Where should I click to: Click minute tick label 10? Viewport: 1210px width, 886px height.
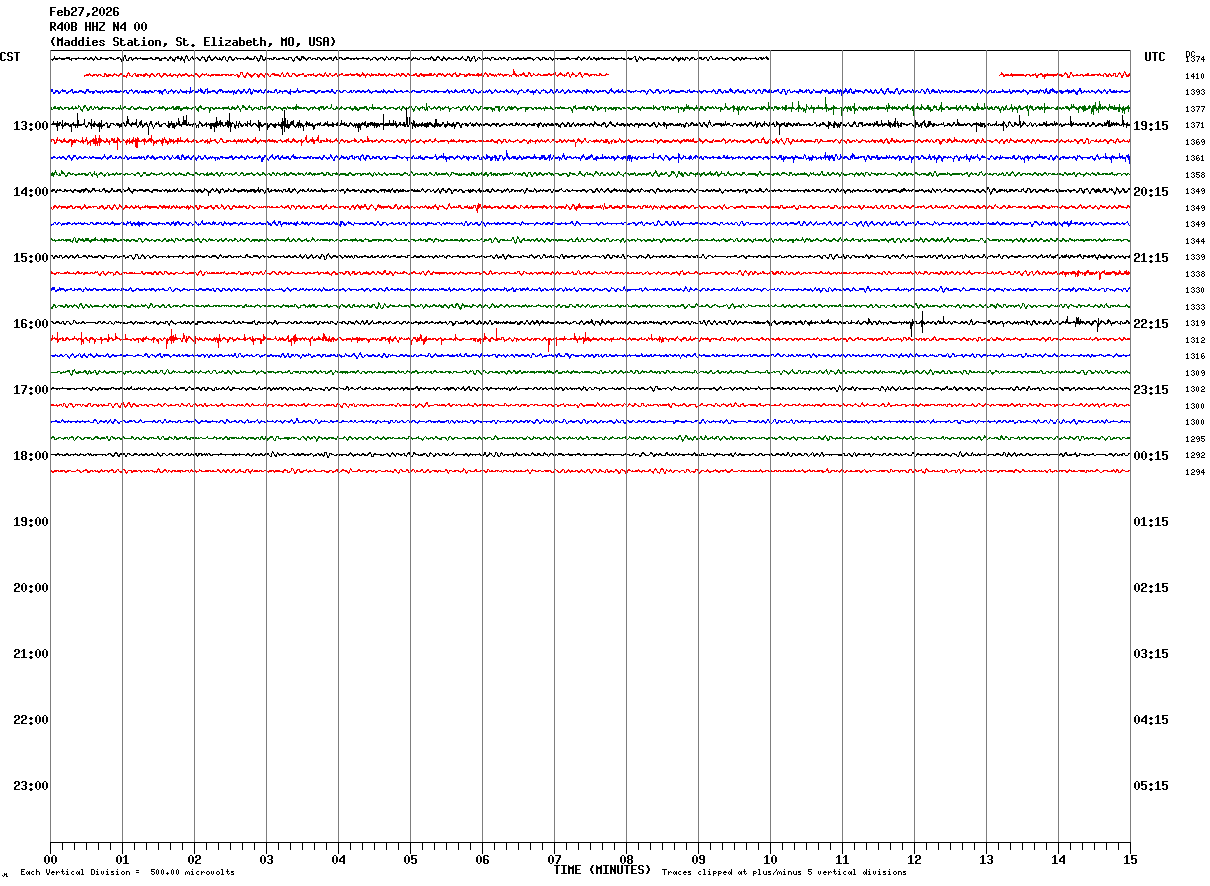point(770,859)
